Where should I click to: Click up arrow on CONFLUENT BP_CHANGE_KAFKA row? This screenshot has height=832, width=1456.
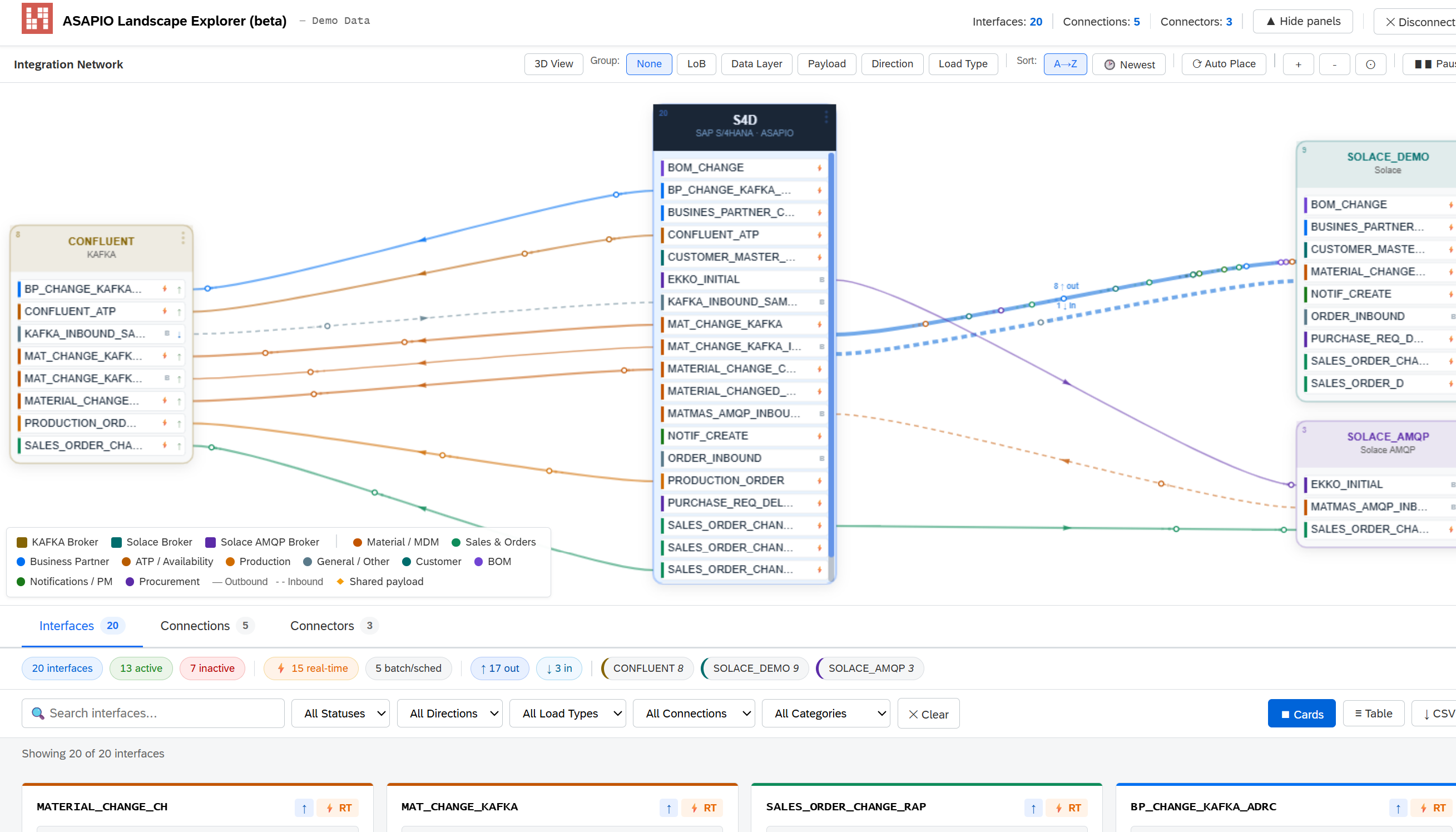(x=179, y=290)
